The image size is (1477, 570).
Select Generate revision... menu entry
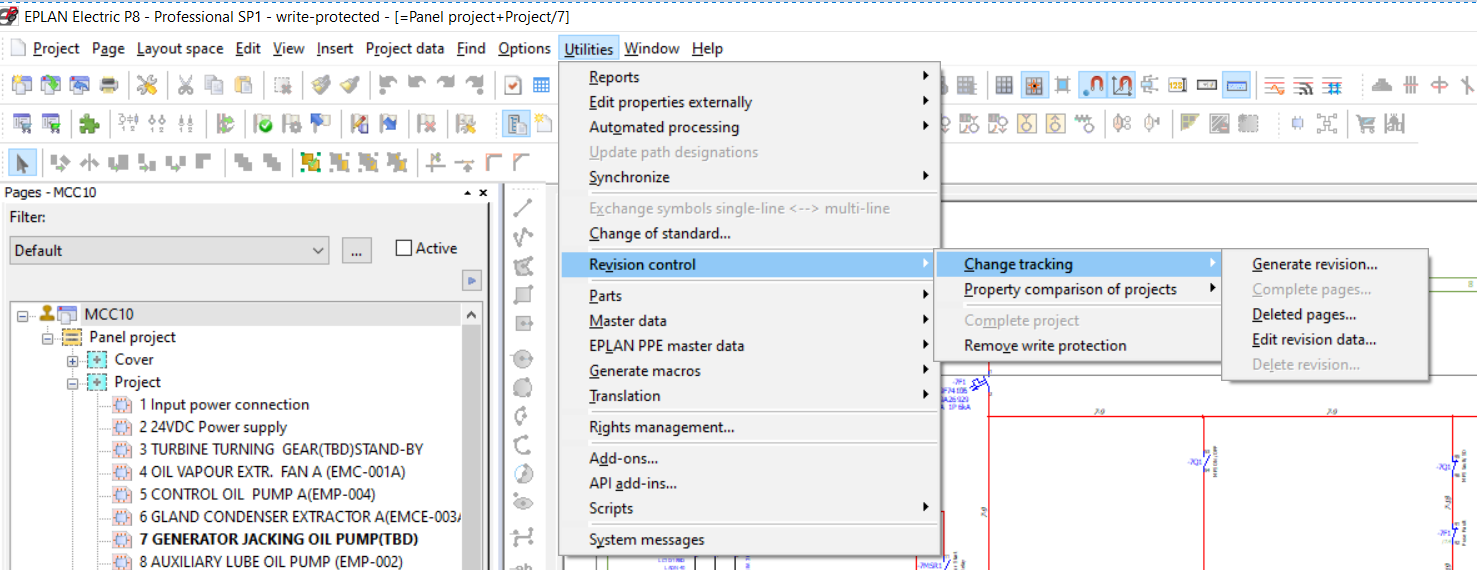(x=1325, y=265)
